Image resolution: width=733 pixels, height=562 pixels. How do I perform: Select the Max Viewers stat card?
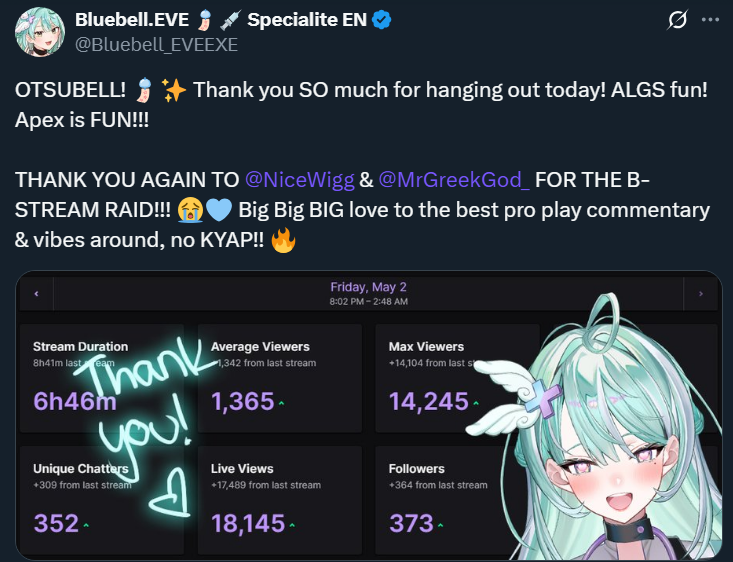click(x=457, y=378)
